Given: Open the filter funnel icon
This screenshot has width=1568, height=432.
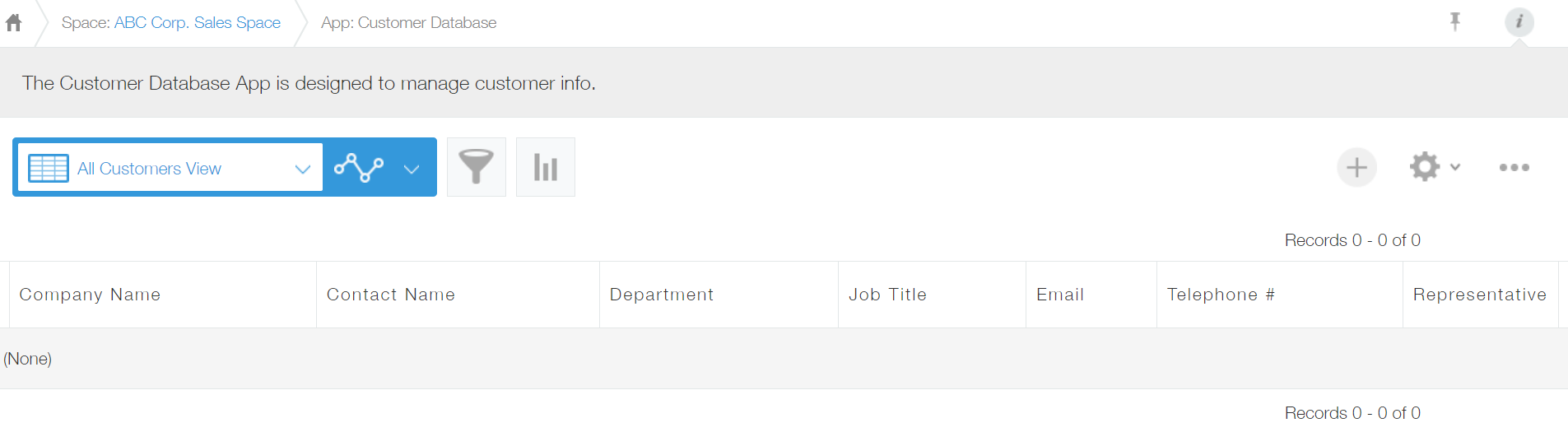Looking at the screenshot, I should click(x=476, y=167).
